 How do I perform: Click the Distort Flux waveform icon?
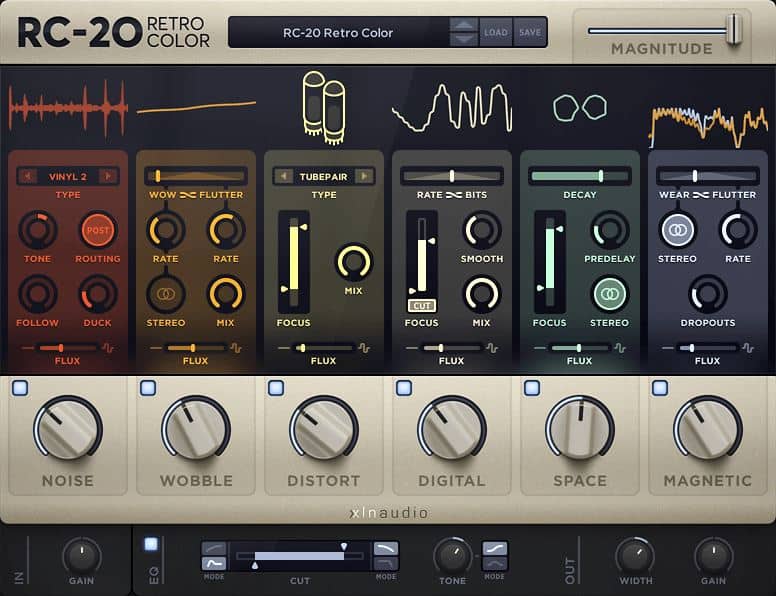(x=364, y=348)
